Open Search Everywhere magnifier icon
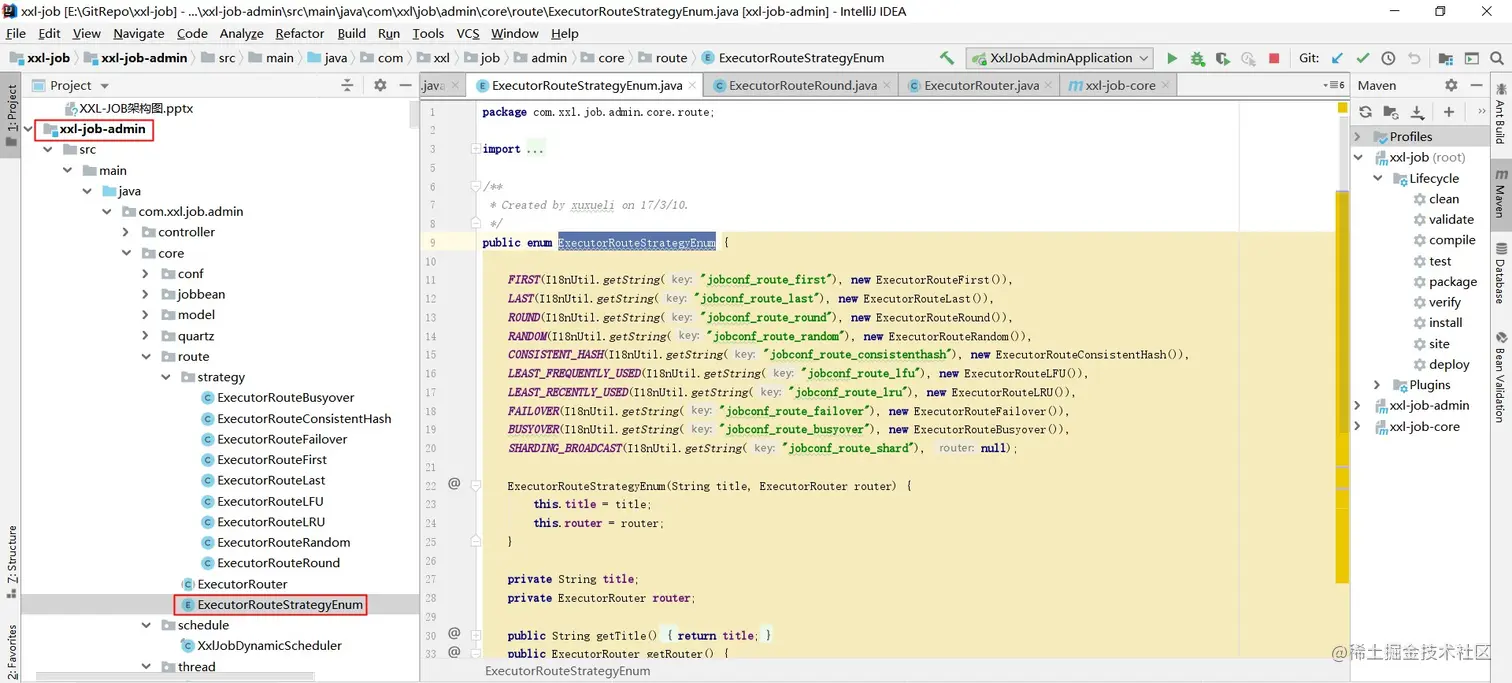The image size is (1512, 683). point(1497,58)
